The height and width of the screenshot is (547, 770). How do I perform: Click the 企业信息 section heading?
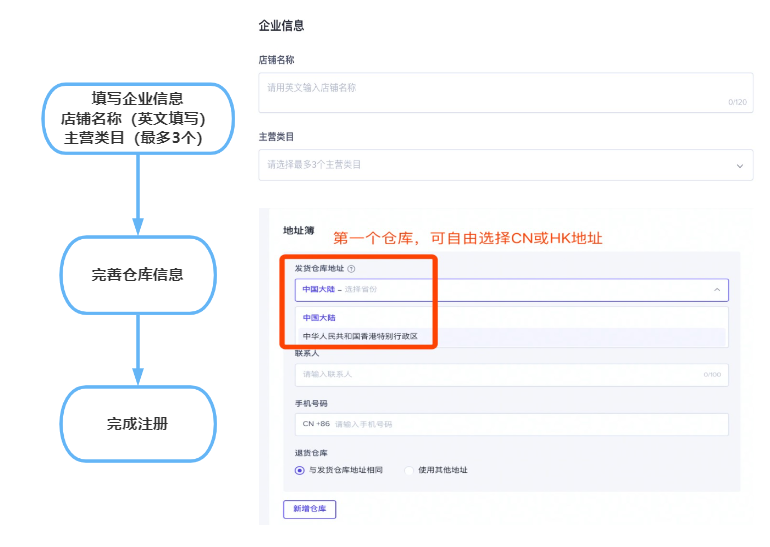(281, 25)
